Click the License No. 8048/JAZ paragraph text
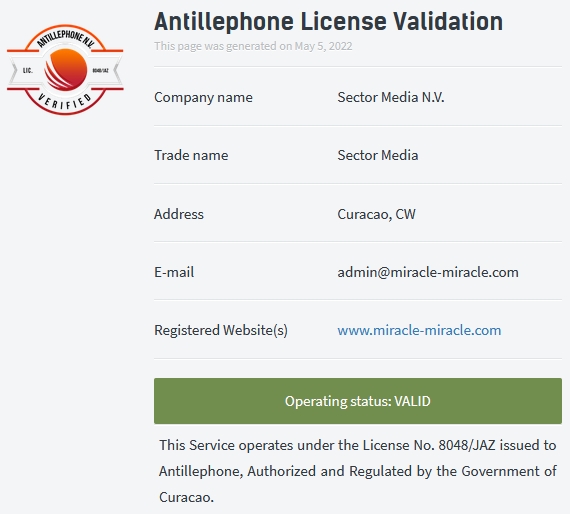 358,471
